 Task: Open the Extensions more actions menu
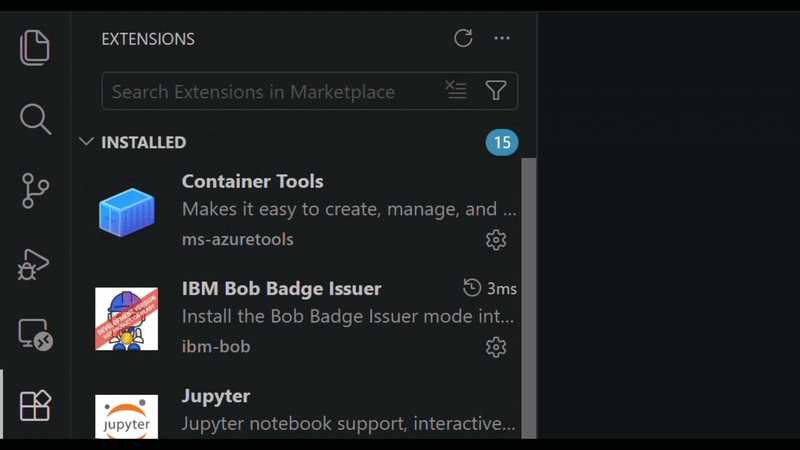click(502, 38)
